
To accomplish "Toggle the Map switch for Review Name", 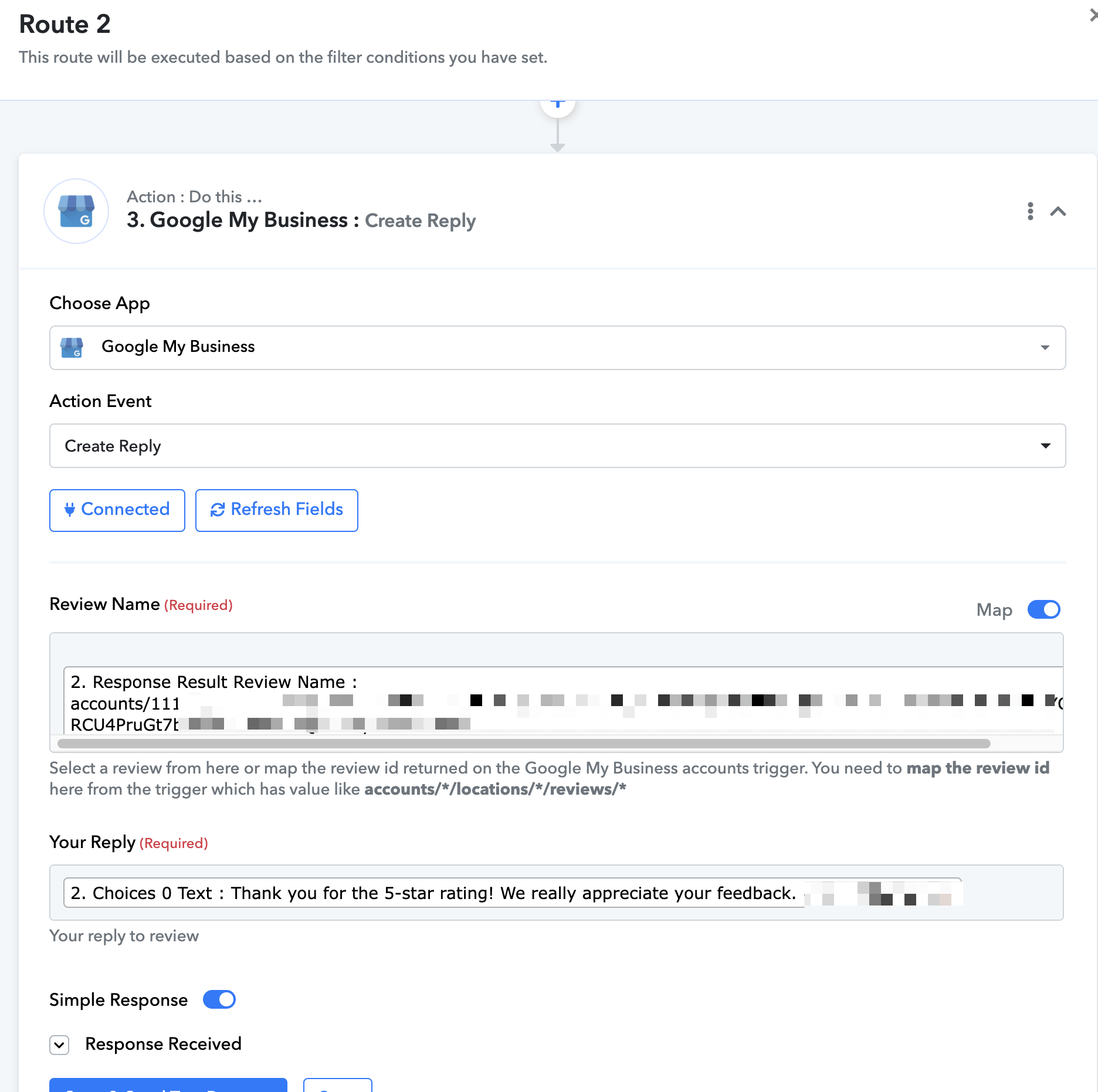I will 1043,609.
